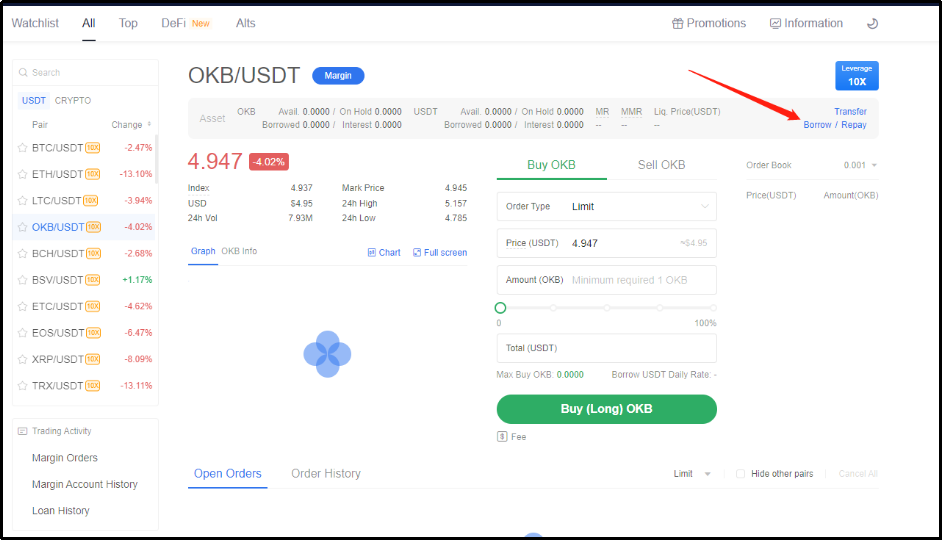Toggle Hide other pairs checkbox

[x=740, y=474]
